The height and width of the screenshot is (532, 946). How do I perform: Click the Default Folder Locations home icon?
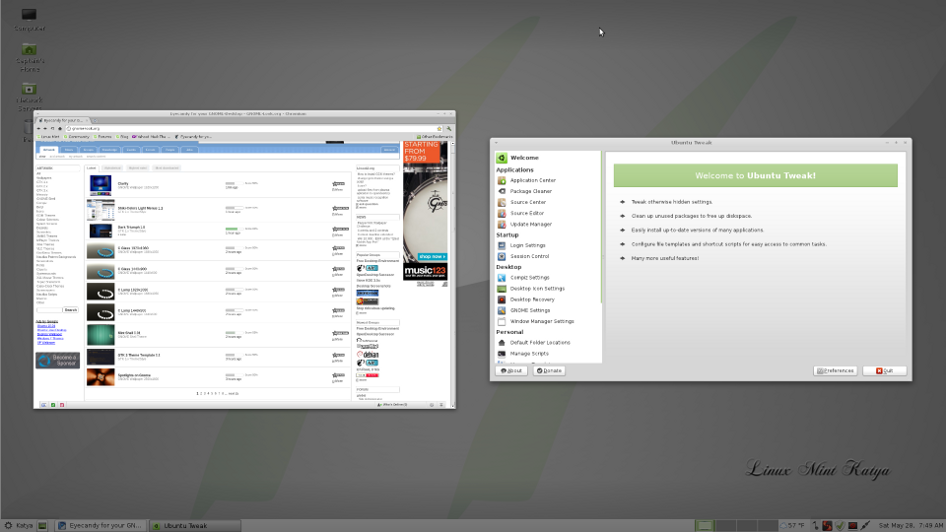[501, 343]
